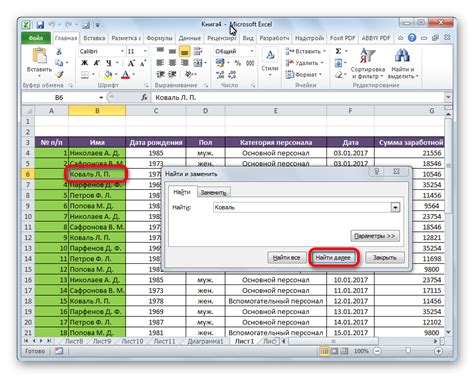This screenshot has height=378, width=474.
Task: Expand the Удалить cells dropdown
Action: pyautogui.click(x=322, y=63)
